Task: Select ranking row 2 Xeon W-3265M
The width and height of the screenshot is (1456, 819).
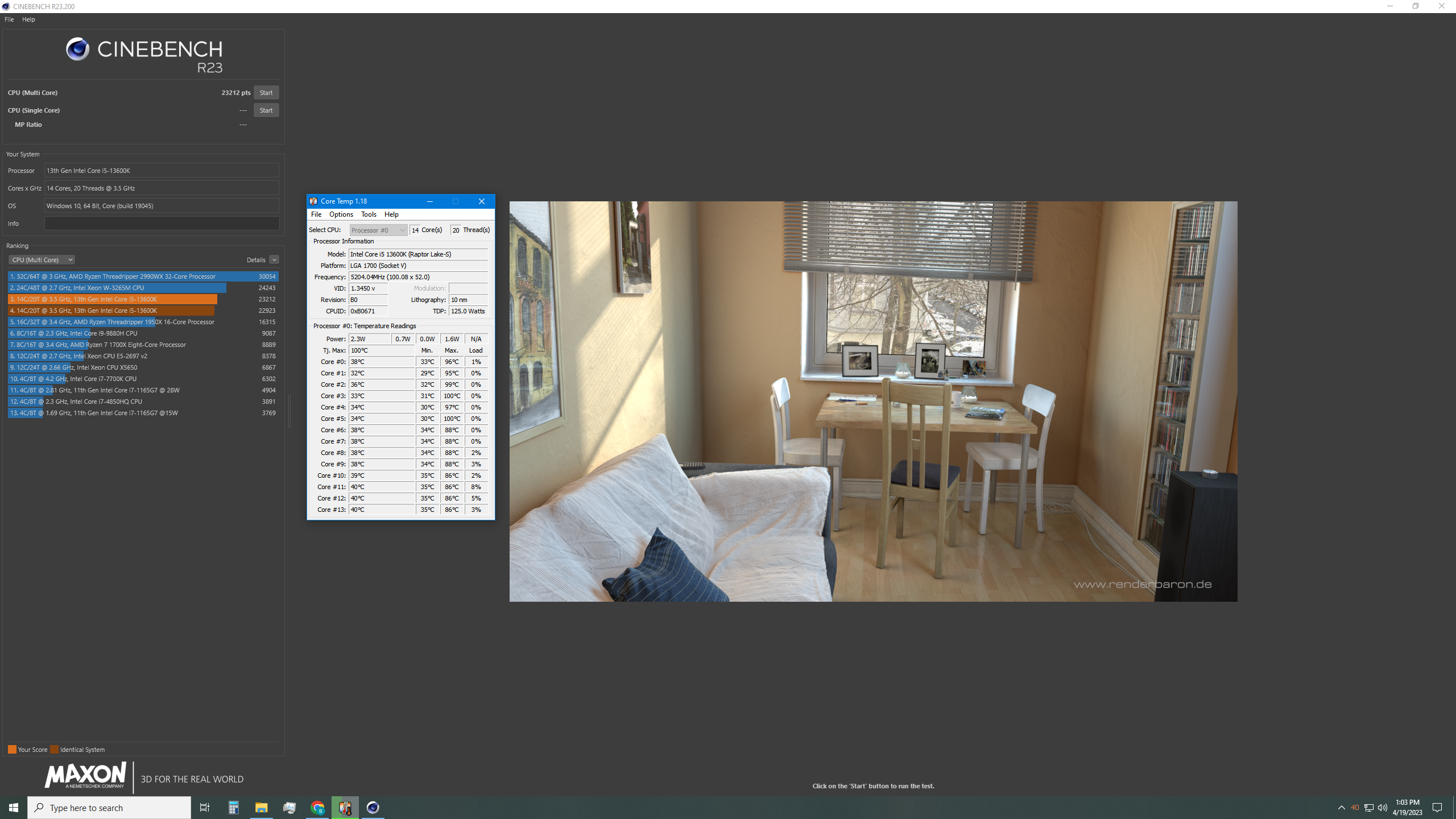Action: pos(143,288)
